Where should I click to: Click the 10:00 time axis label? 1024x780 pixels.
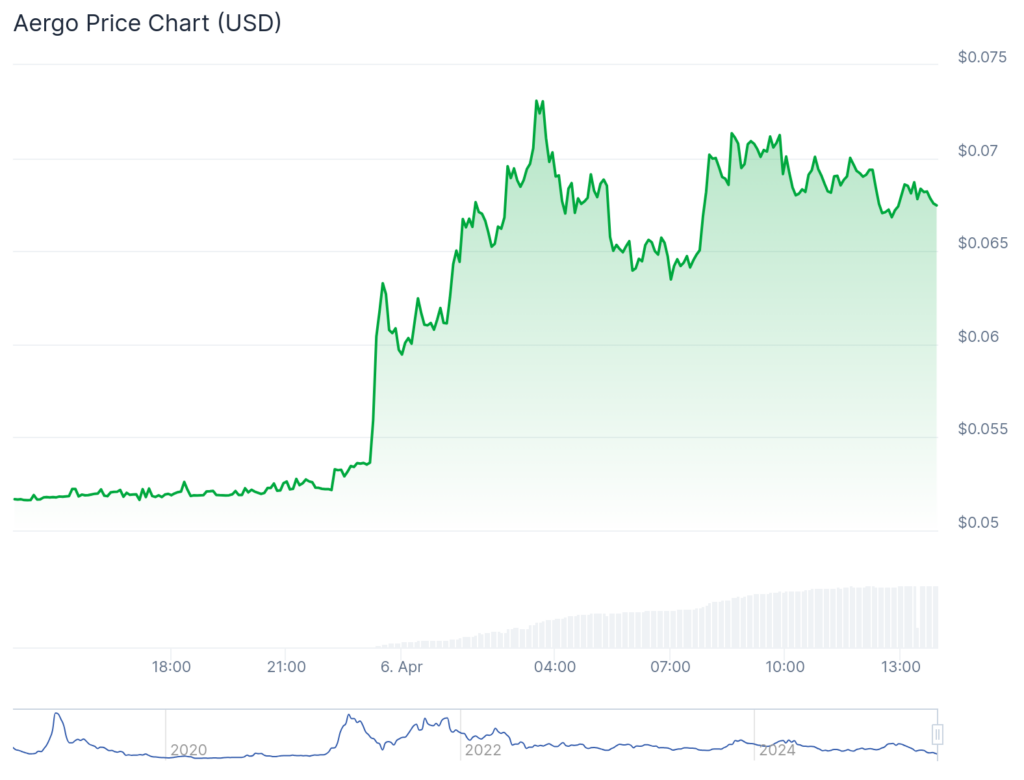785,666
